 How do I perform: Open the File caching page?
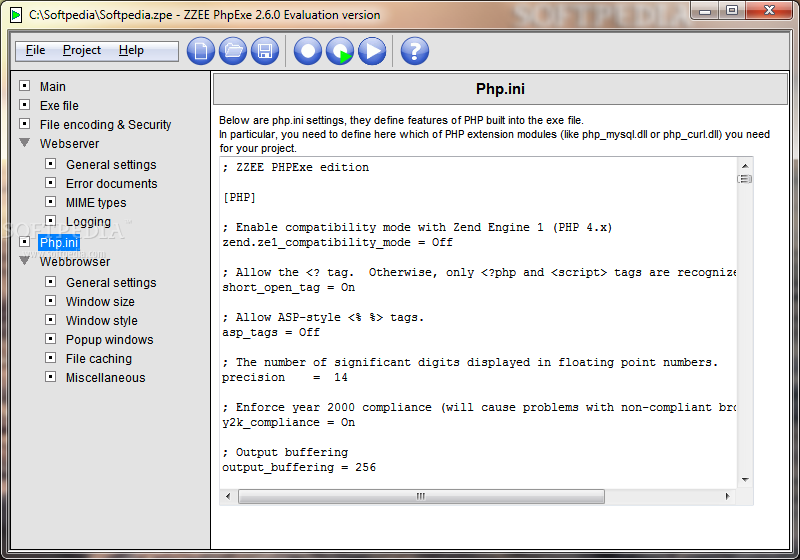[x=99, y=359]
